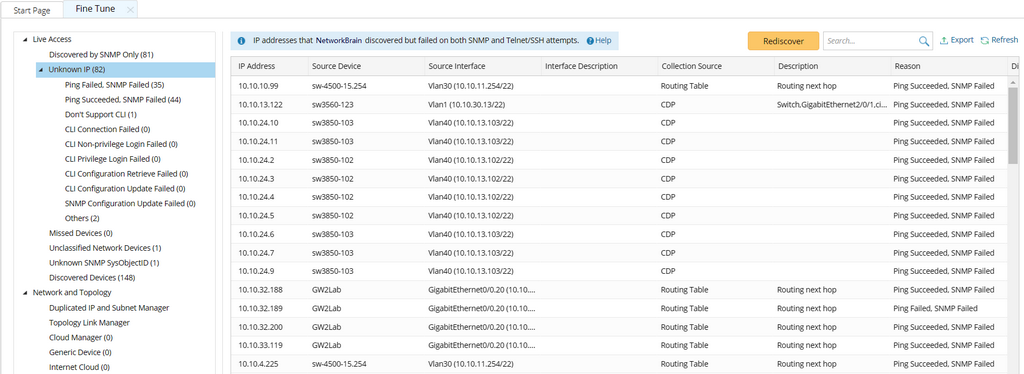Click the info icon in banner
Viewport: 1024px width, 374px height.
point(241,40)
